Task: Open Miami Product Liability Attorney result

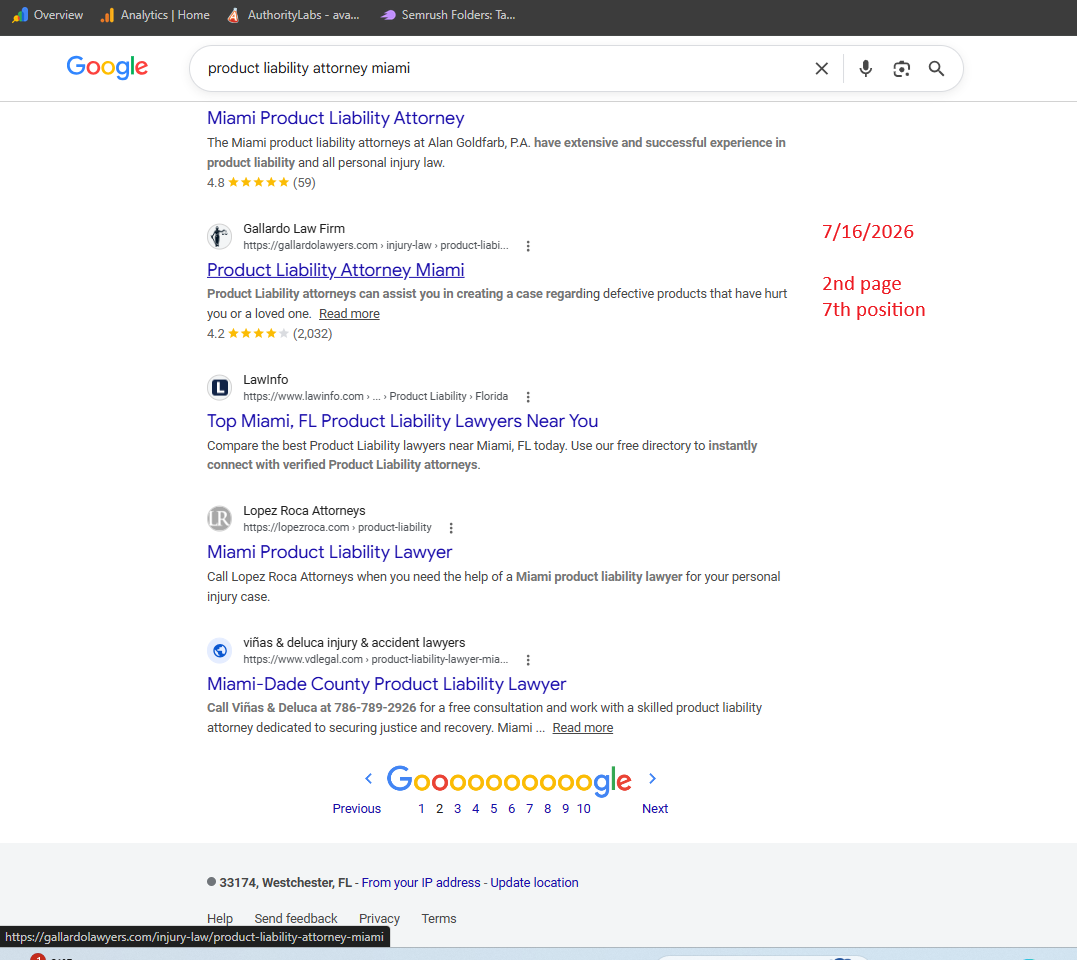Action: pyautogui.click(x=336, y=118)
